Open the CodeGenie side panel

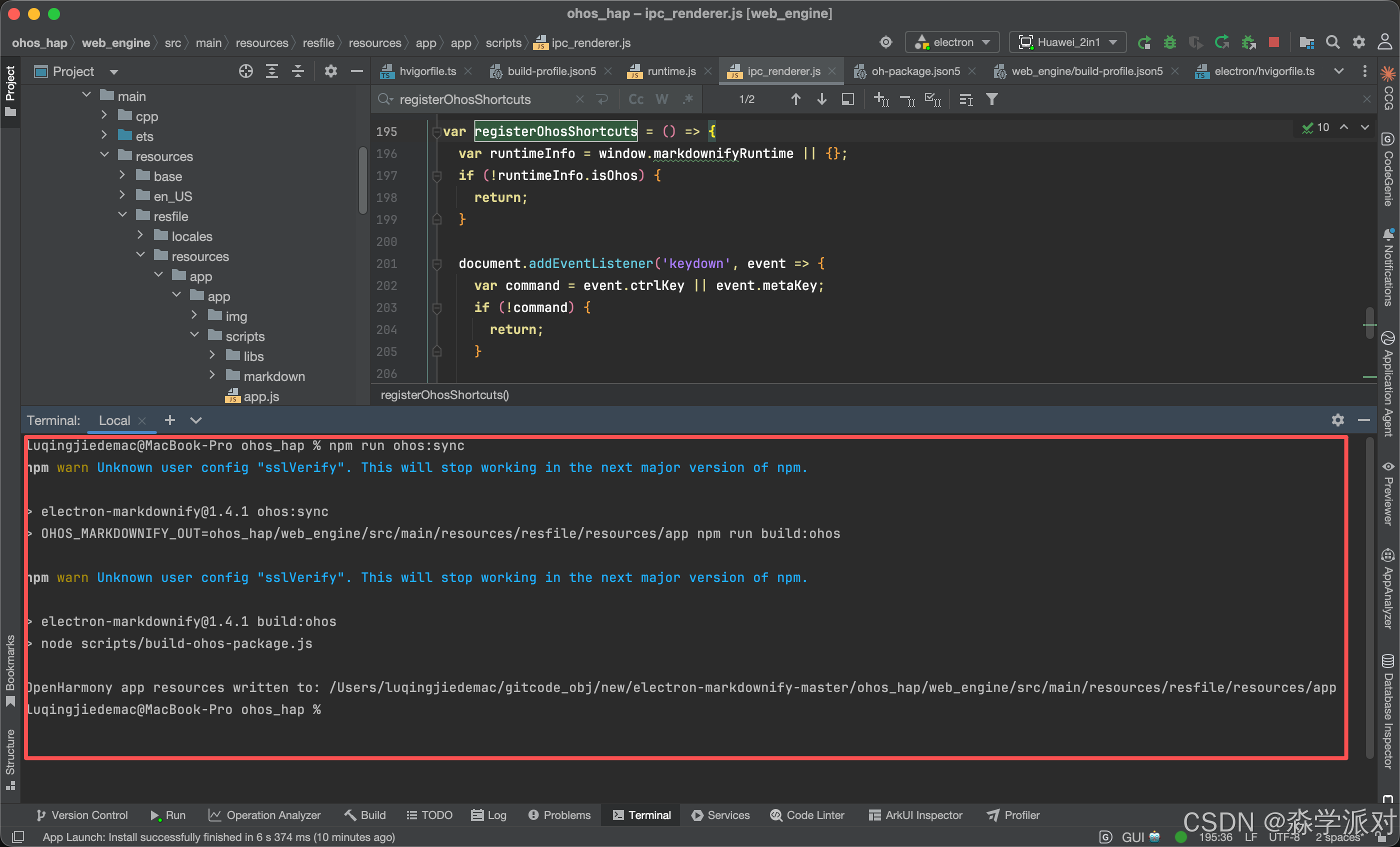[1388, 169]
